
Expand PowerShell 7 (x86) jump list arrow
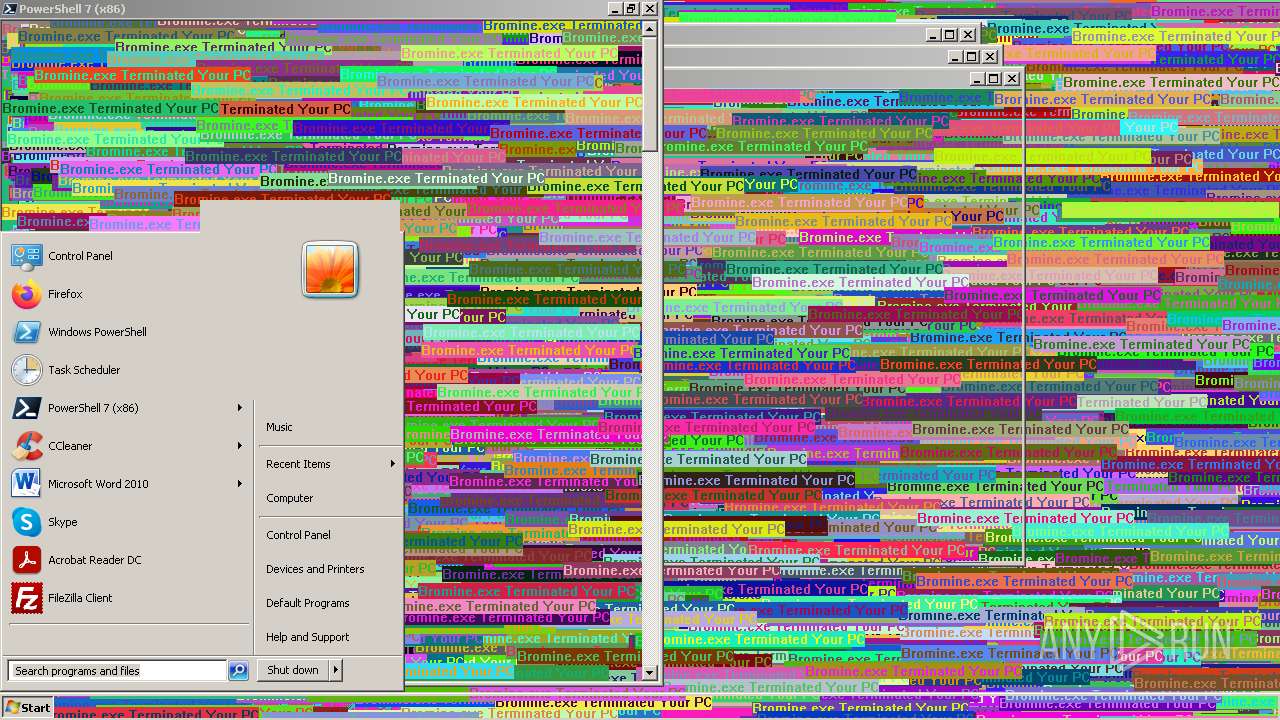pos(240,408)
